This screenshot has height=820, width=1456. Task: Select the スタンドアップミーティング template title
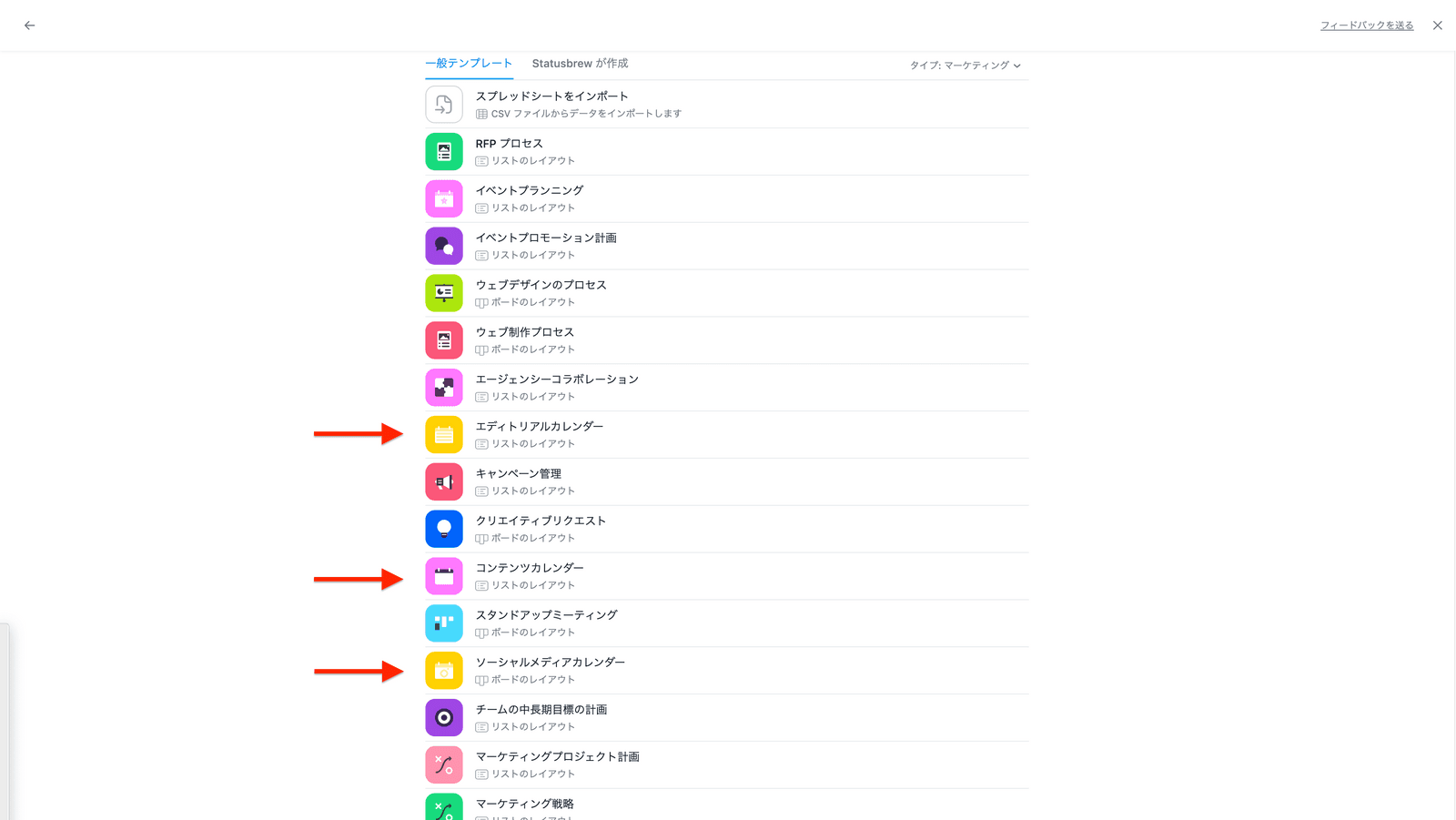(x=546, y=615)
